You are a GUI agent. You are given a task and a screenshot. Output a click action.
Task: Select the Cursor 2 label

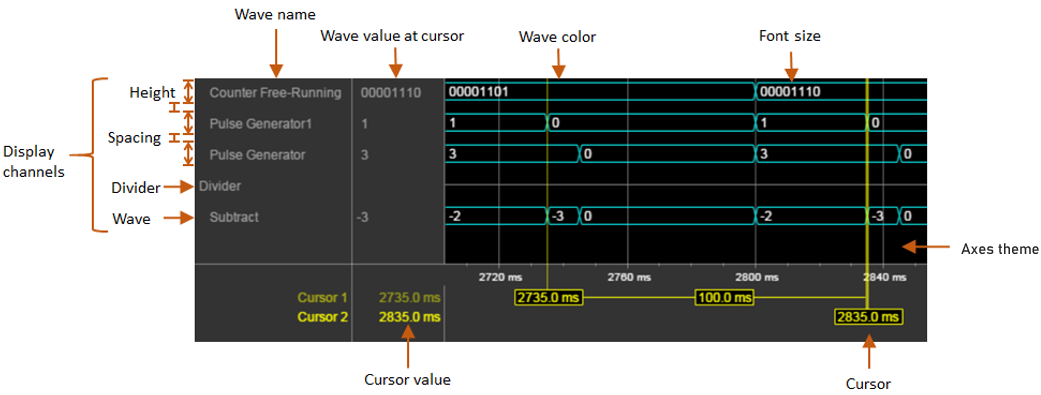point(323,317)
